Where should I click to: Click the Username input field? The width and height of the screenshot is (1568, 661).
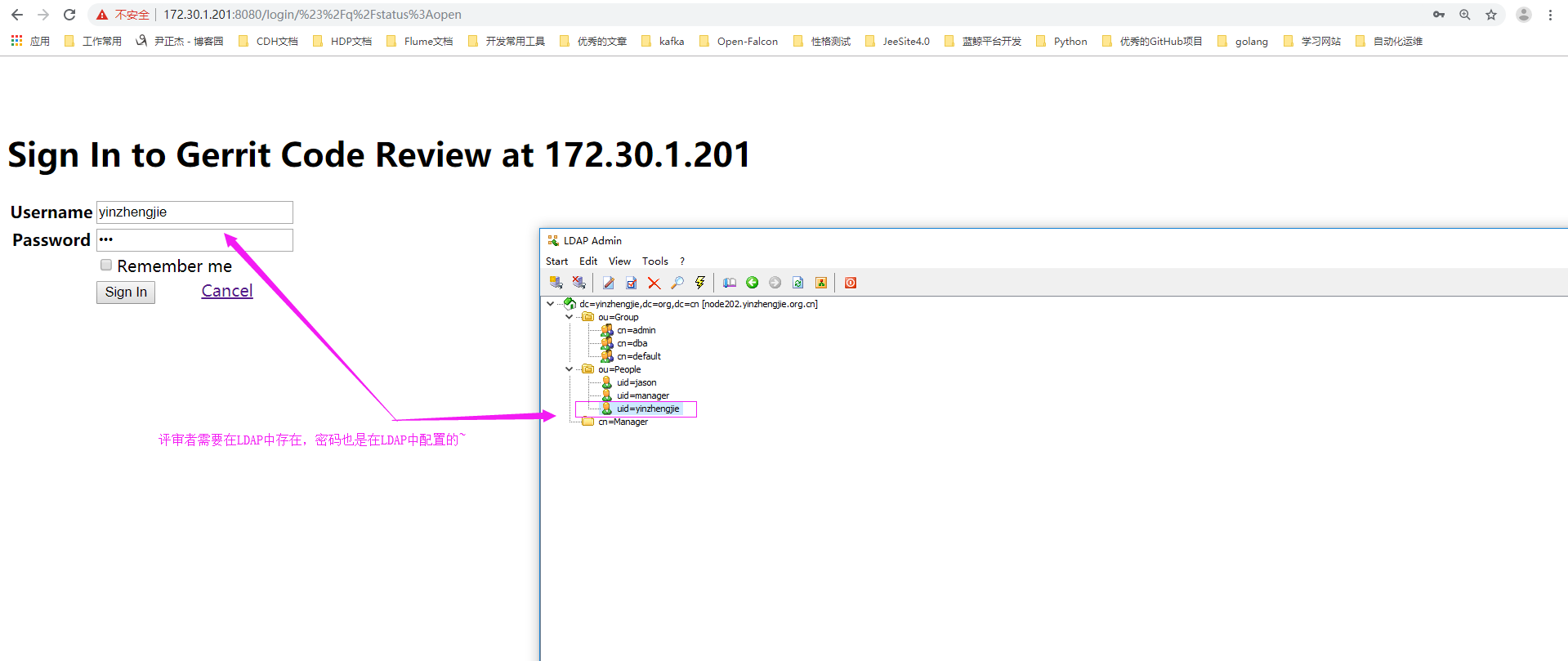coord(194,212)
